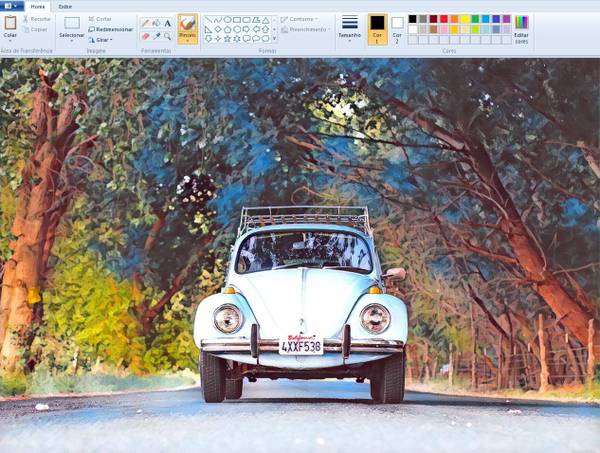
Task: Pick the down arrow shape
Action: click(208, 39)
